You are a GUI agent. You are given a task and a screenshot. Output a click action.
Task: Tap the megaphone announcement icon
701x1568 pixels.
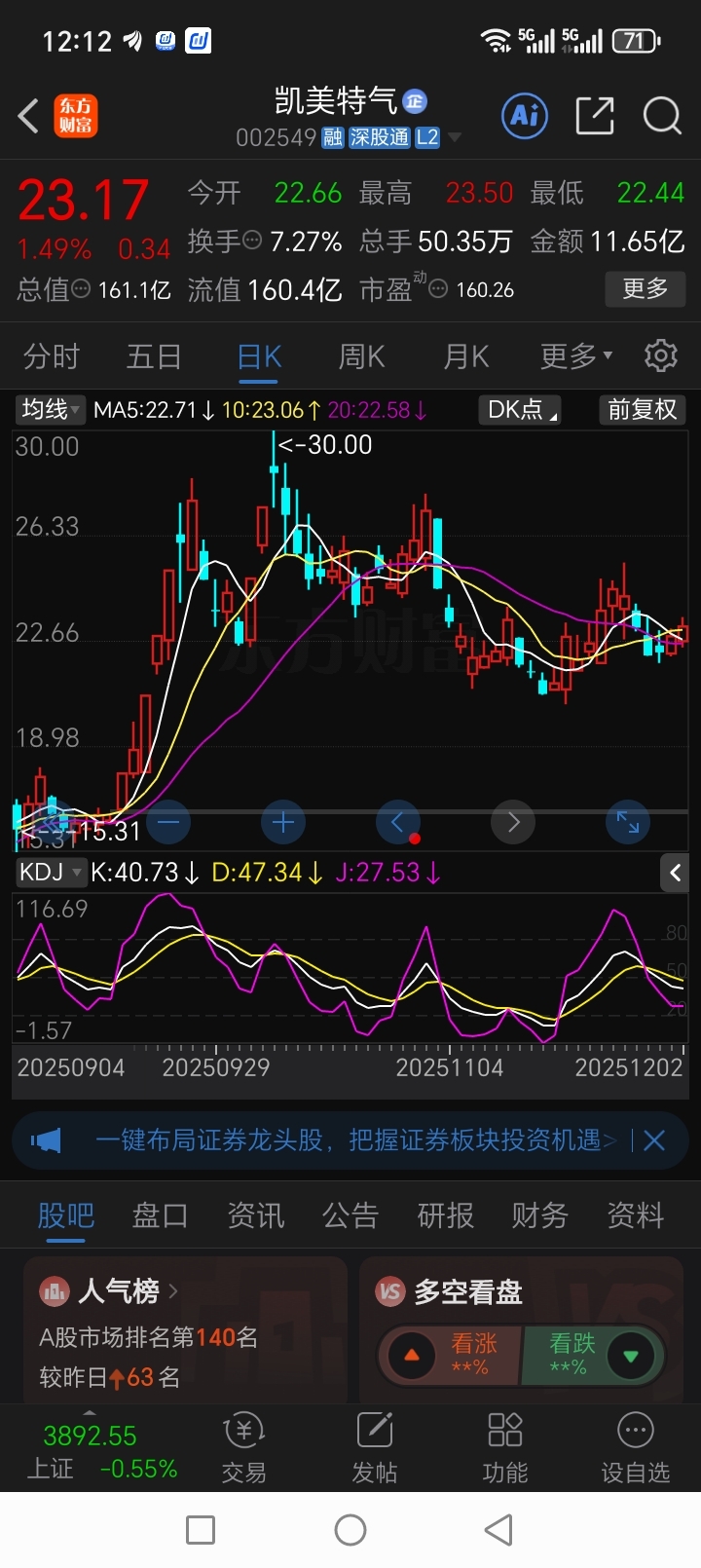point(46,1140)
